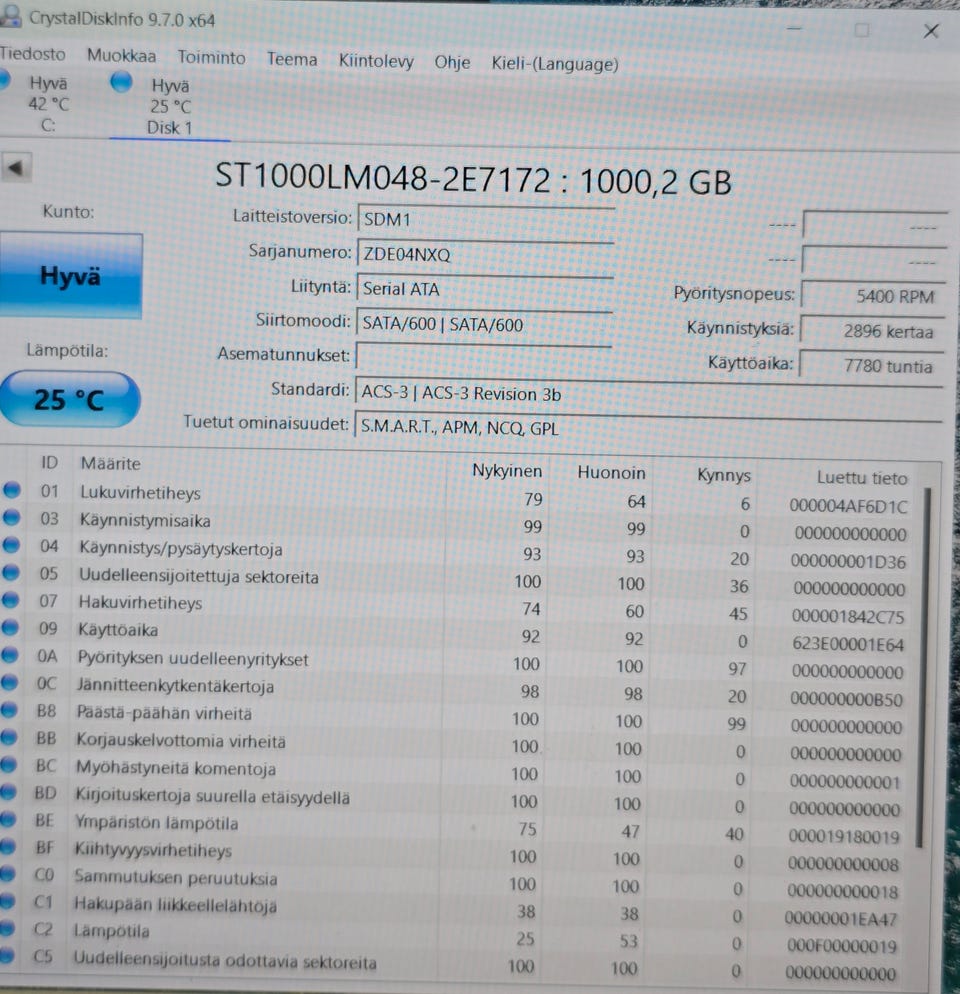Click status dot for C2 Lämpötila
Image resolution: width=960 pixels, height=994 pixels.
(x=6, y=928)
